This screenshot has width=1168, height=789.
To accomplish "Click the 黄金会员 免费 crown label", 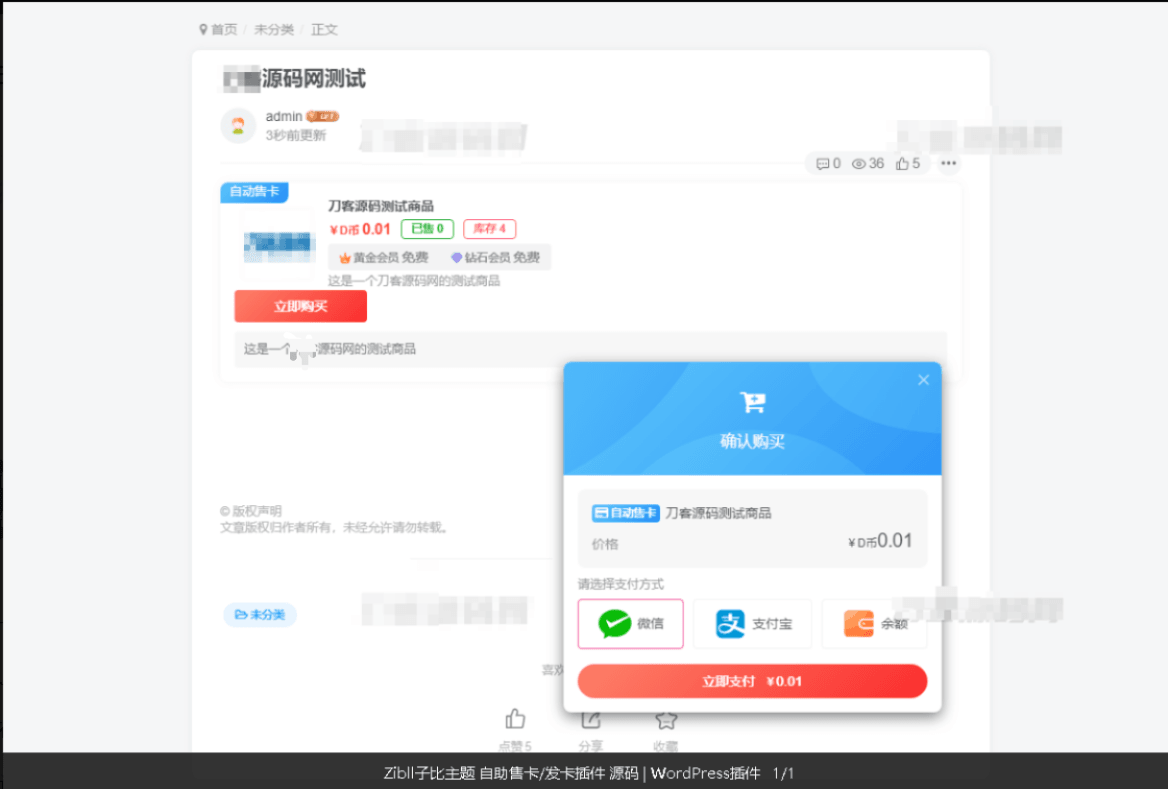I will click(x=384, y=258).
